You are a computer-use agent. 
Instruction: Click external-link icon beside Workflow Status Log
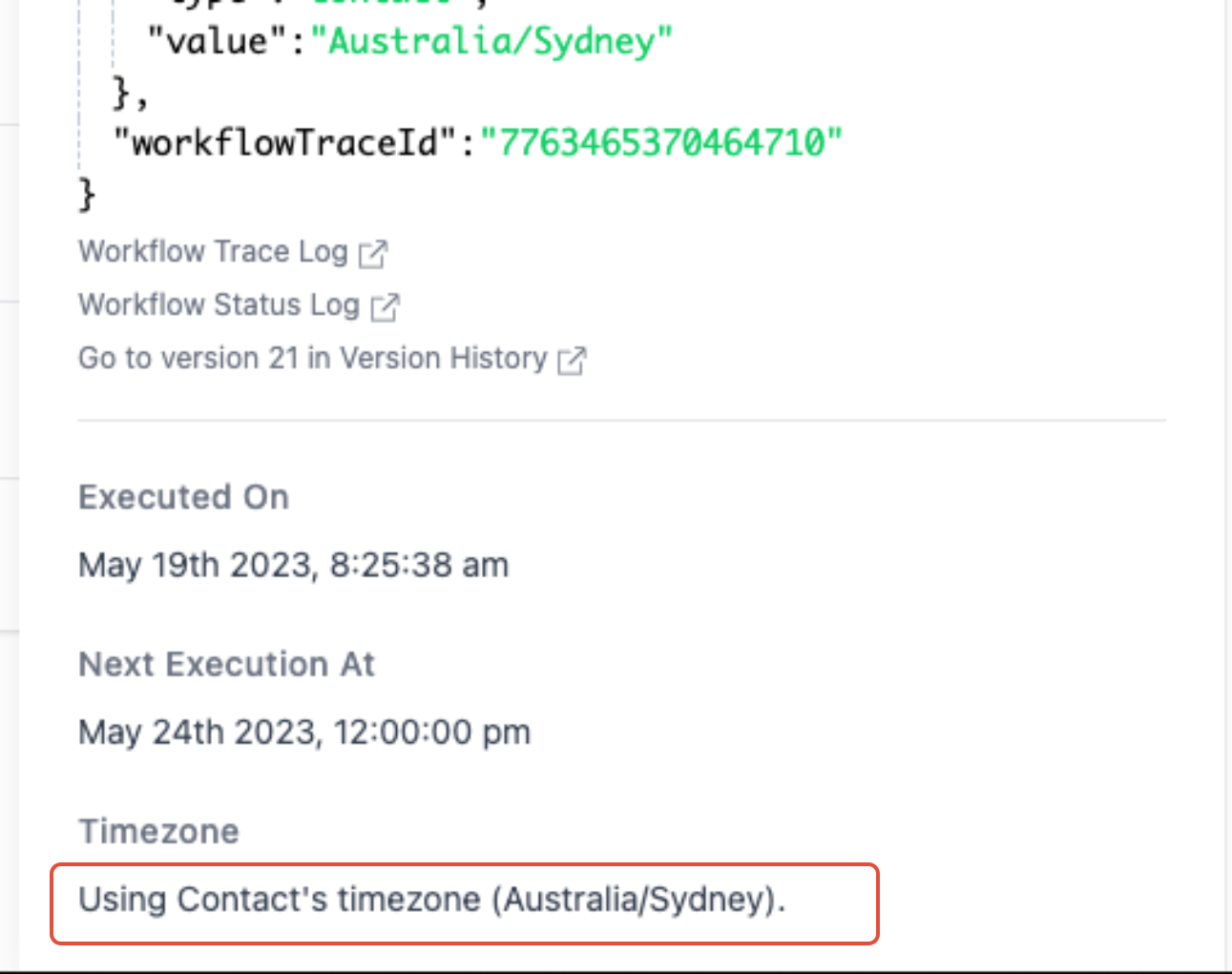coord(385,307)
